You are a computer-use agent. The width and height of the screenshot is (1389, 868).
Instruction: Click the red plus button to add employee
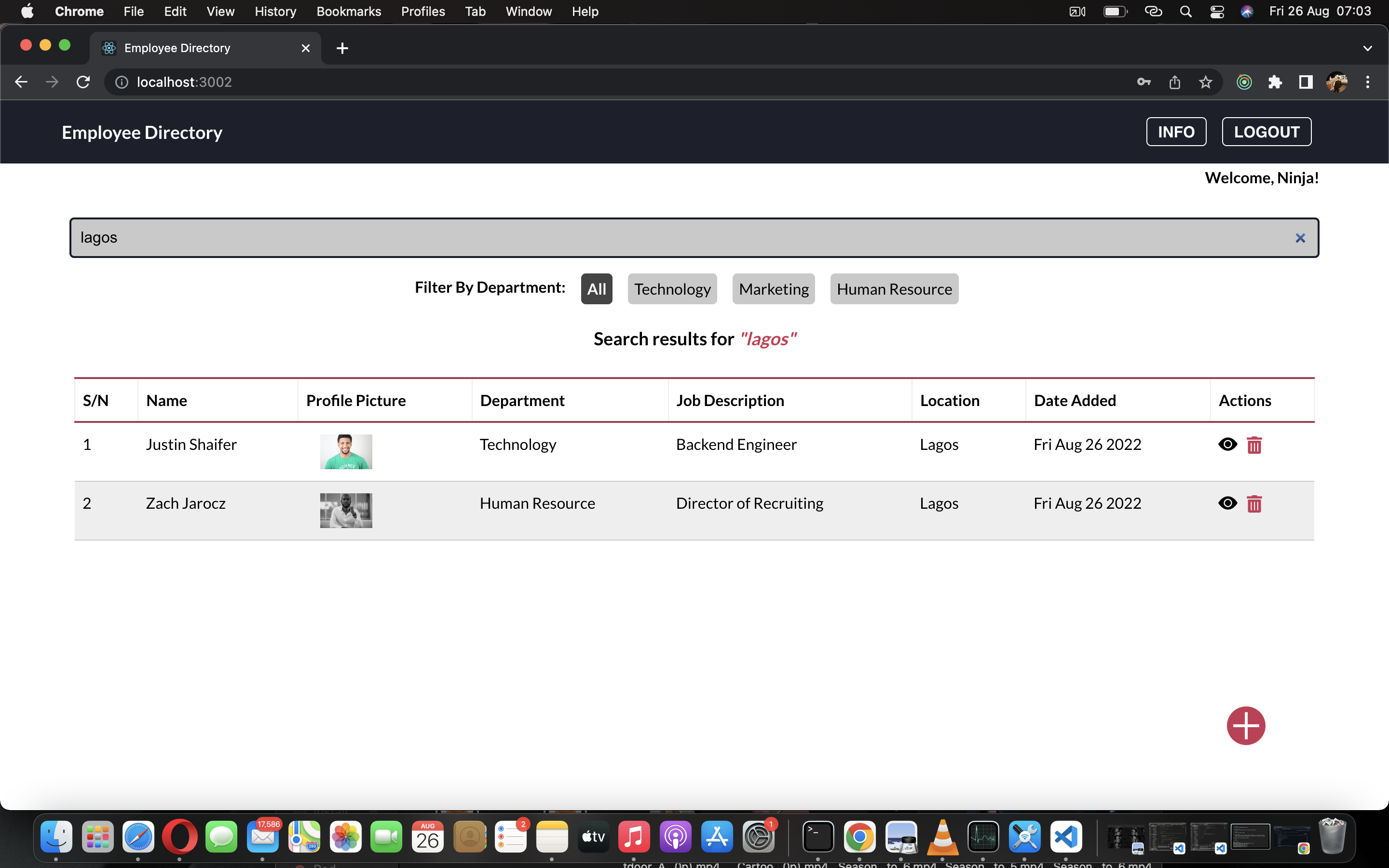1245,725
